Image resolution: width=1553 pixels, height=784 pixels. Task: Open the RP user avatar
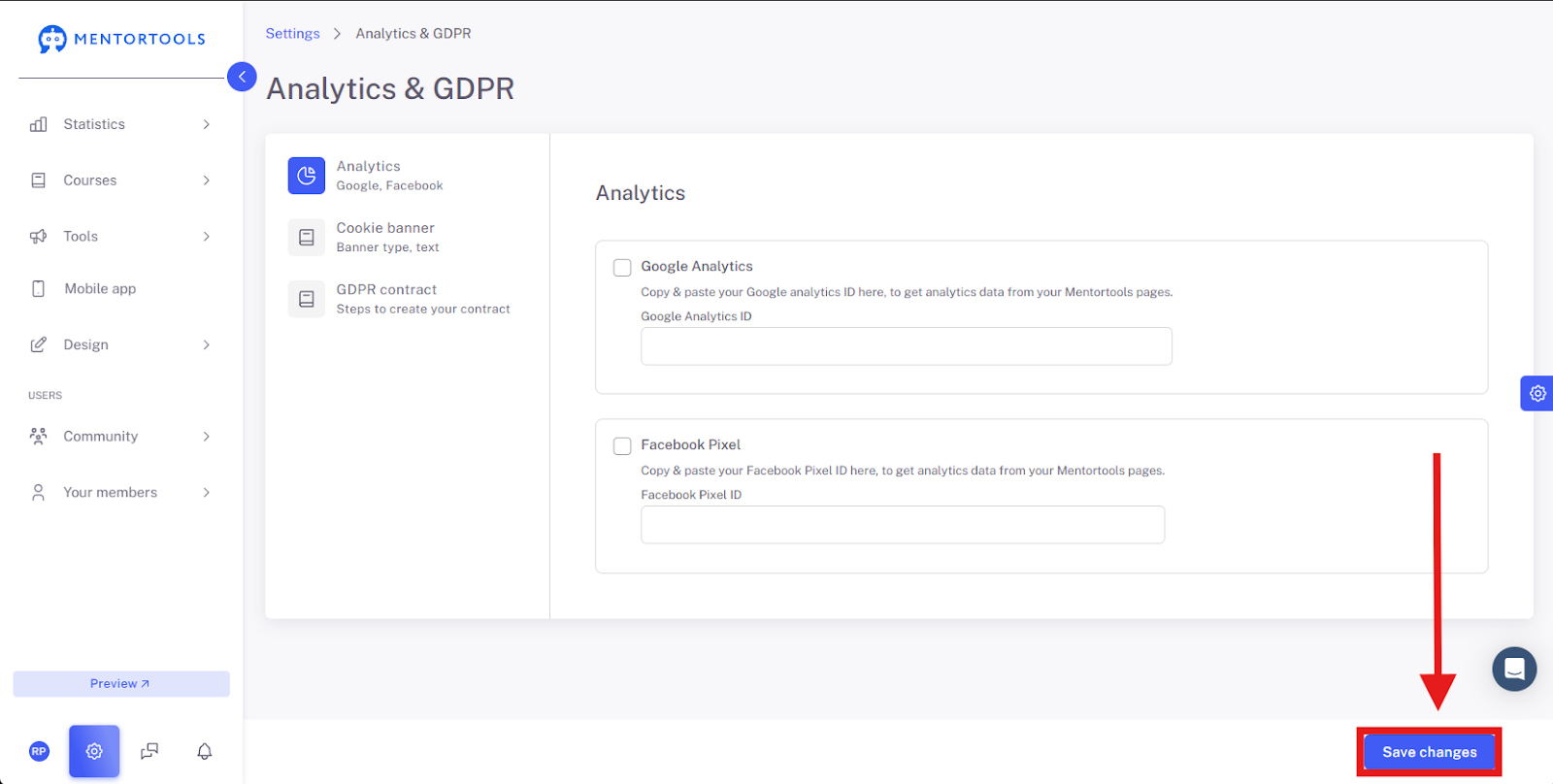[39, 751]
